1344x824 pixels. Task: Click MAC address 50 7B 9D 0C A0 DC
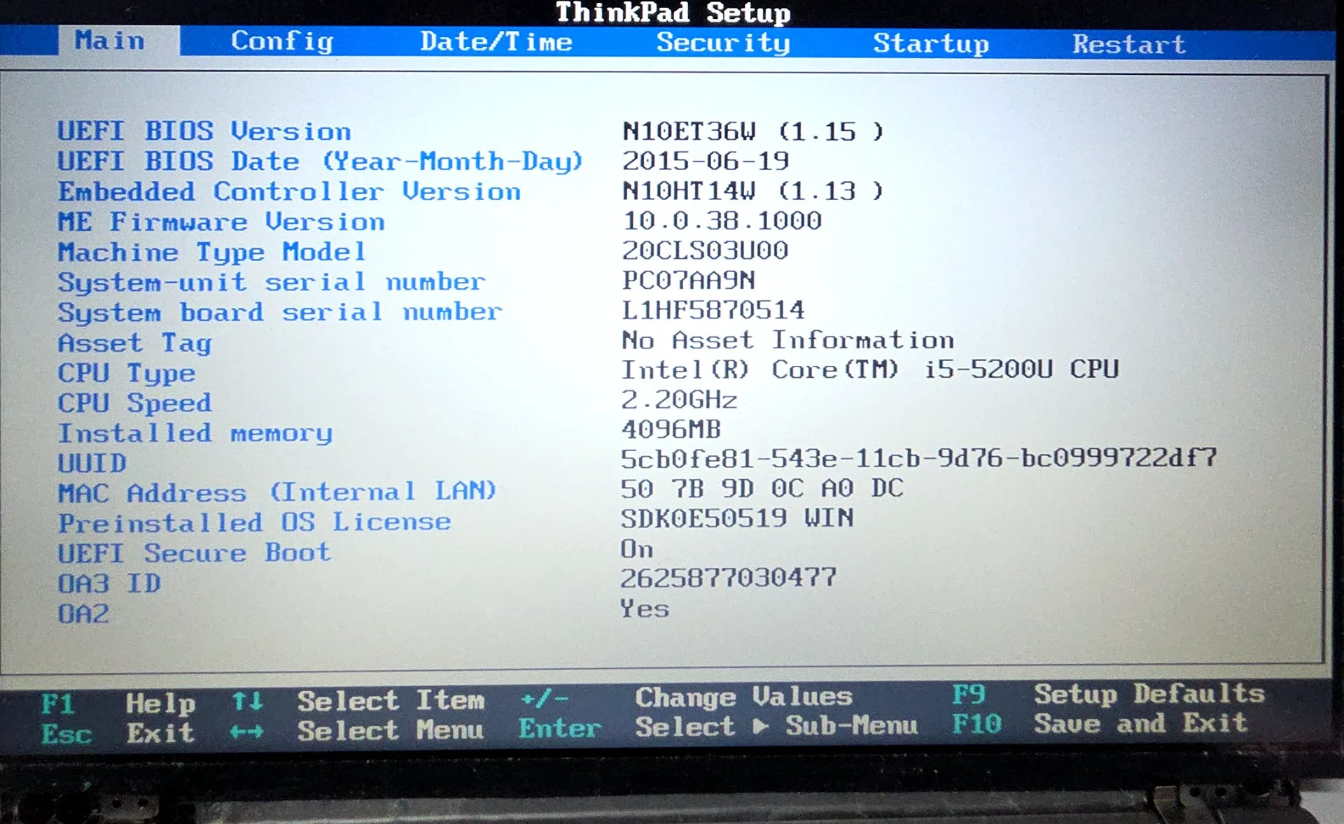[x=762, y=488]
